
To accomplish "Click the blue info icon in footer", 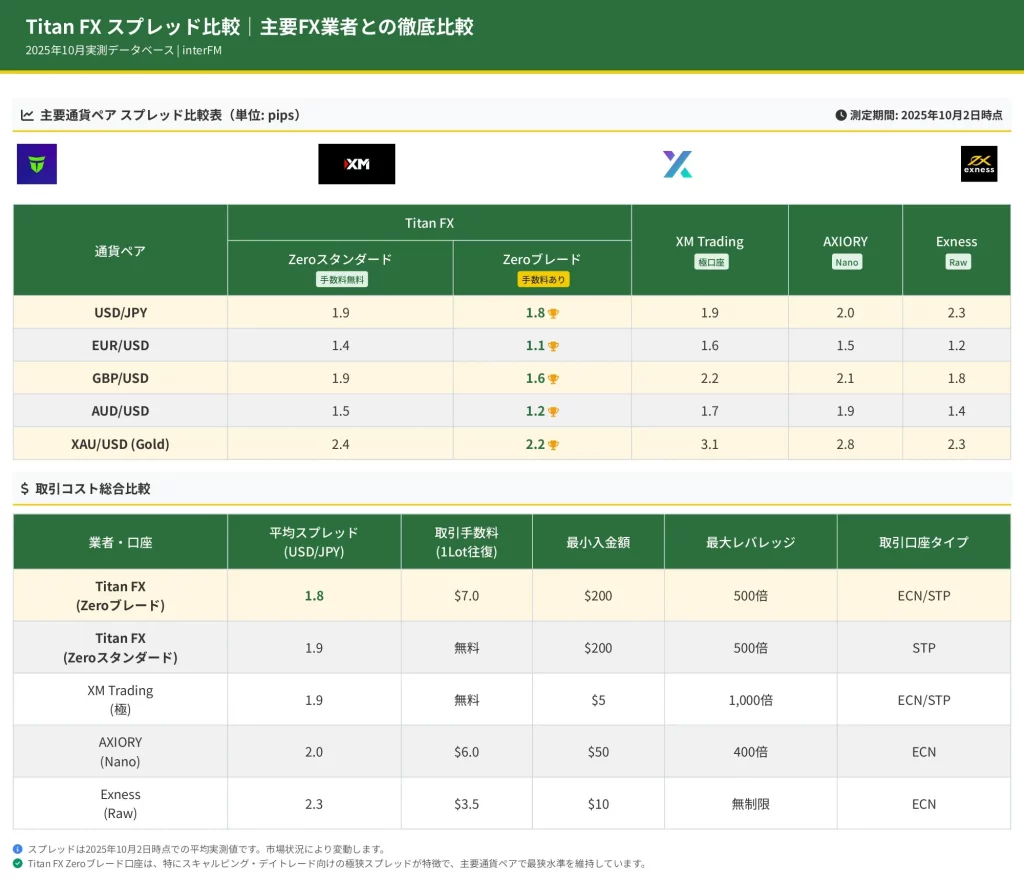I will (18, 849).
